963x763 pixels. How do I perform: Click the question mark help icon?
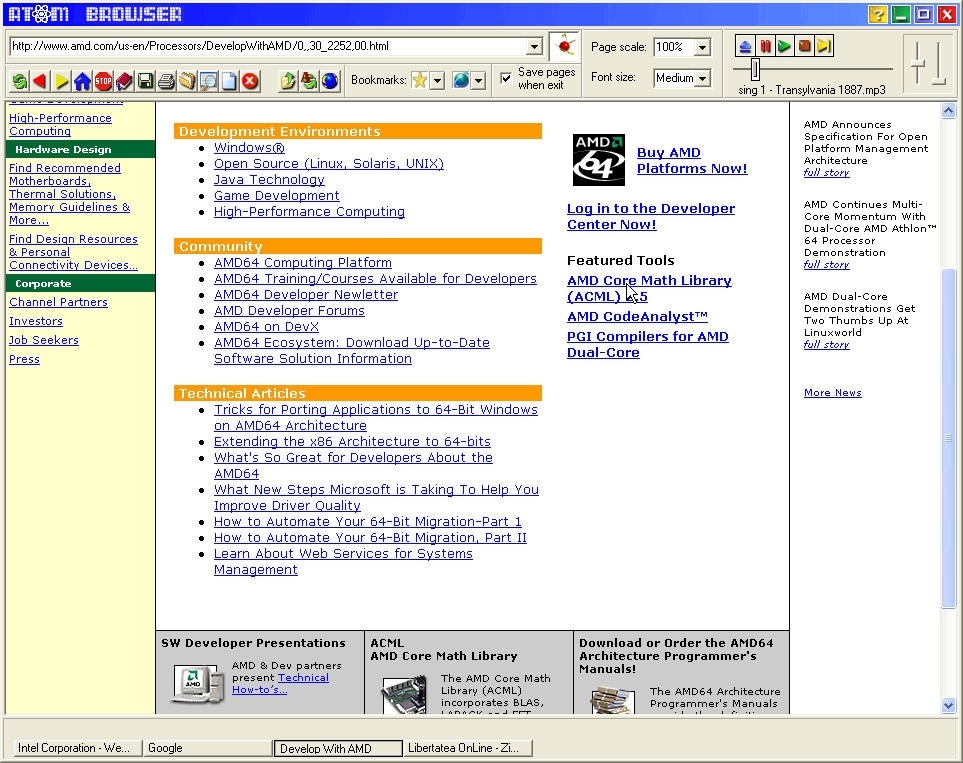[878, 14]
